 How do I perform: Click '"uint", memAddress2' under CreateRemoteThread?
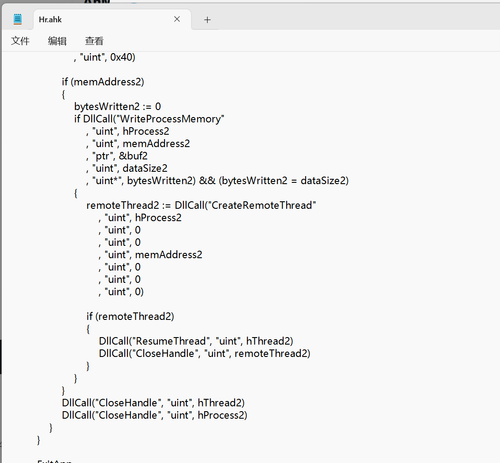(150, 255)
